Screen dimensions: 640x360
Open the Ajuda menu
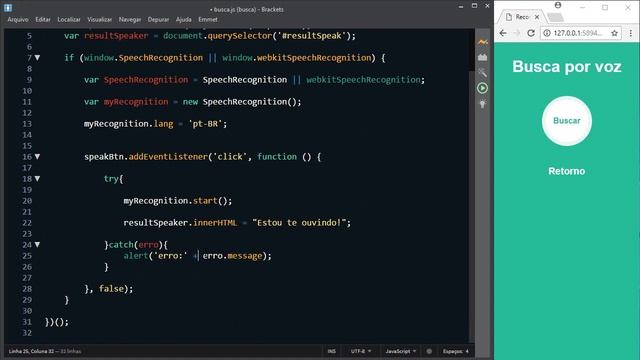[184, 19]
